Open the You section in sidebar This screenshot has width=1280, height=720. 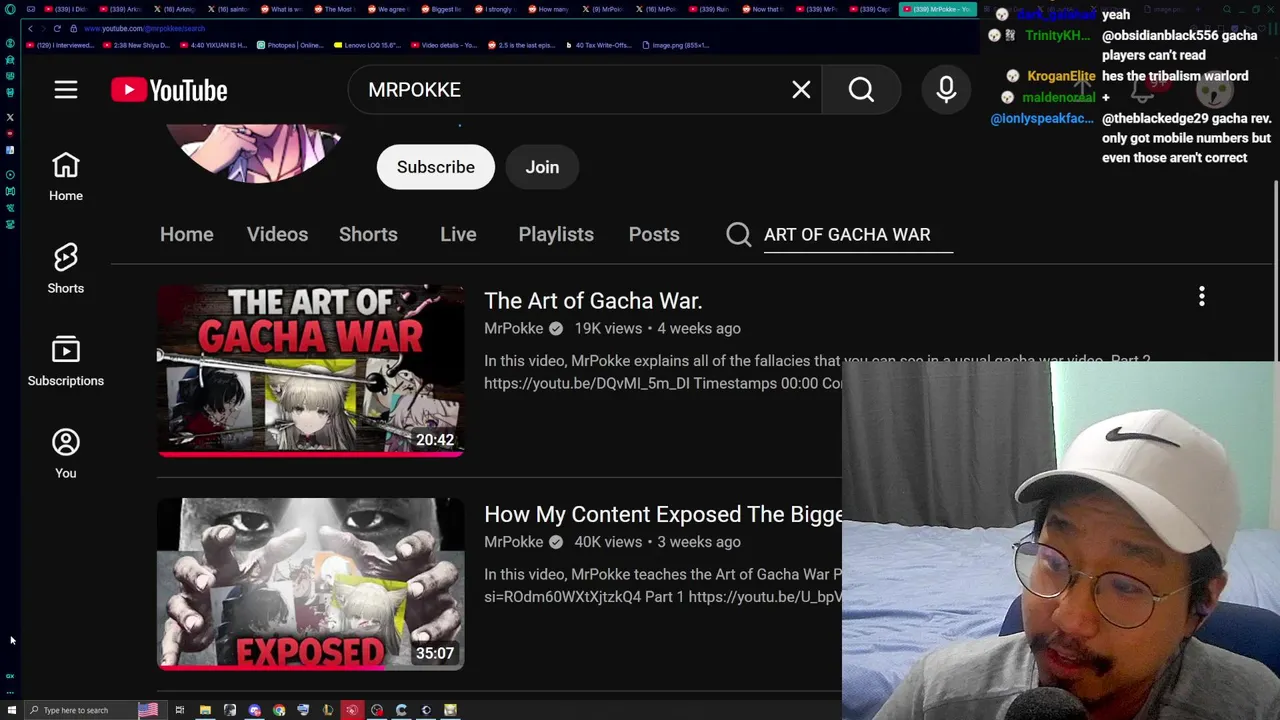[66, 454]
